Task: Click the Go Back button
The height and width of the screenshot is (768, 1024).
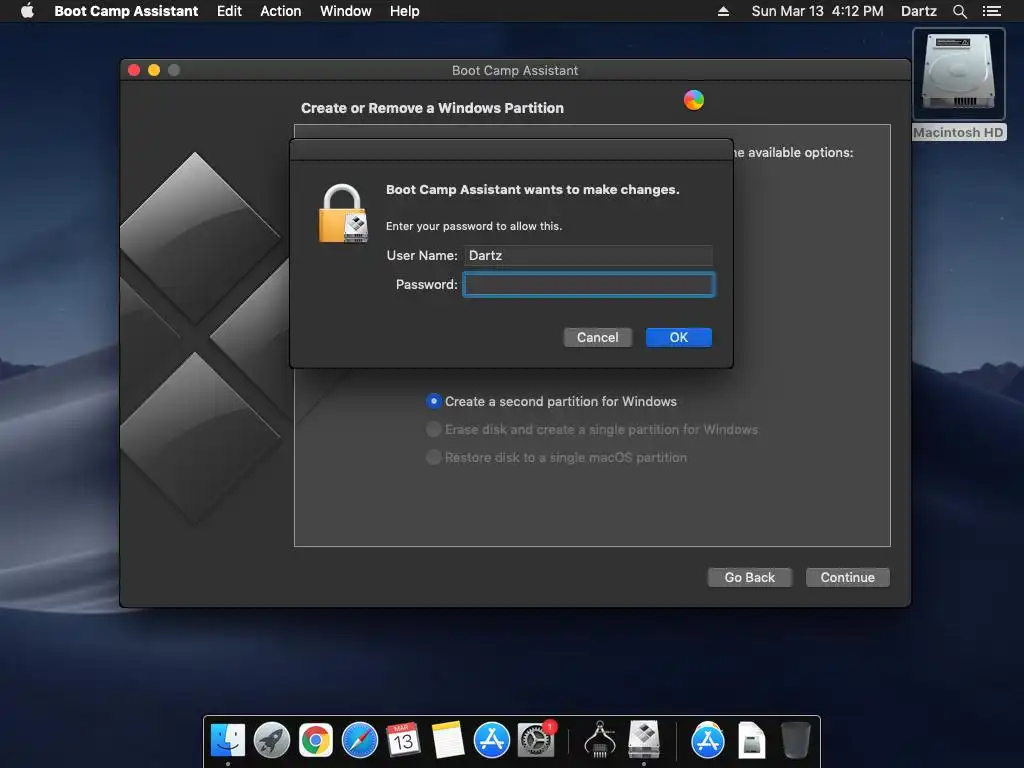Action: tap(750, 577)
